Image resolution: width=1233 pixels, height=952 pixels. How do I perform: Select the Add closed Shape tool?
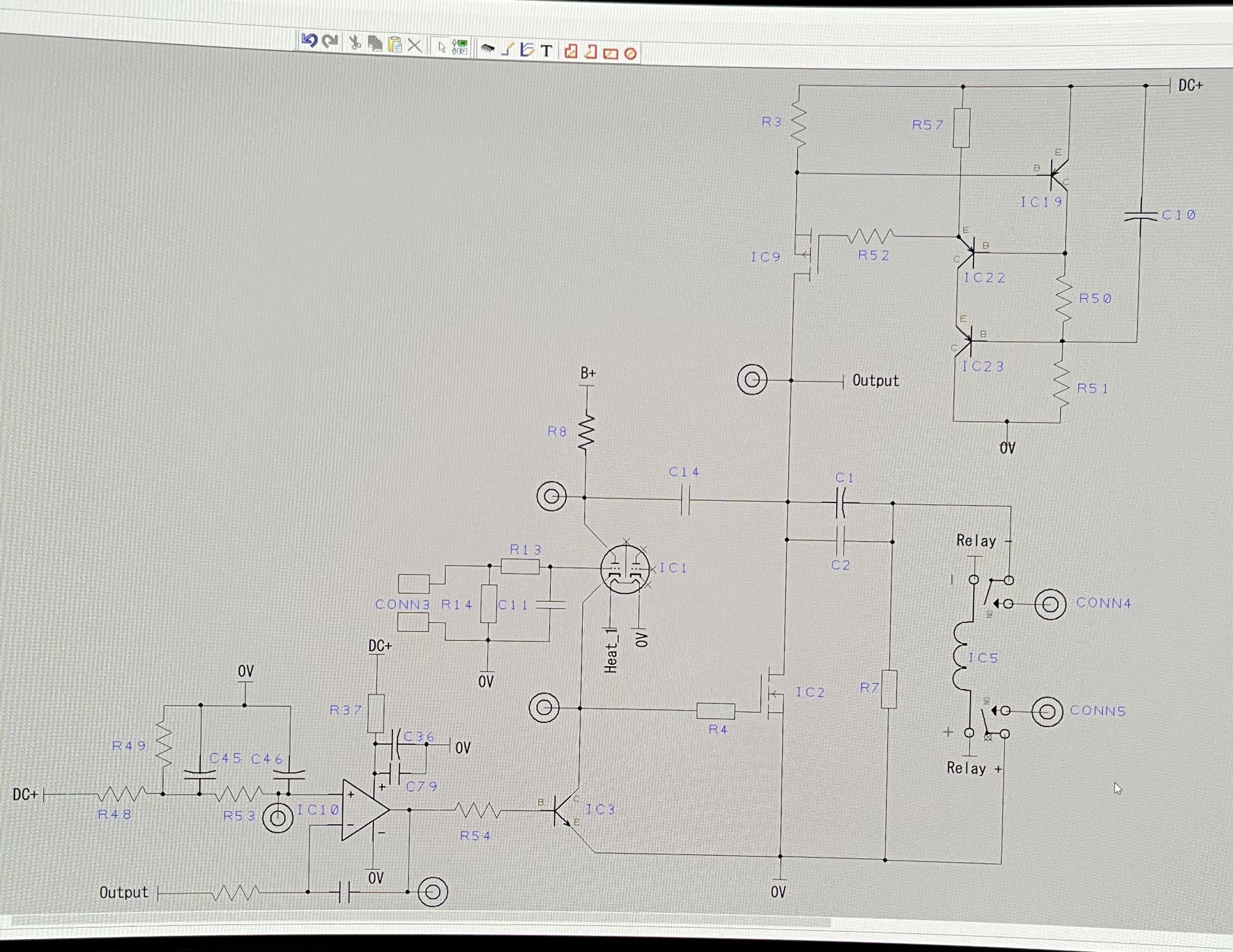point(571,51)
